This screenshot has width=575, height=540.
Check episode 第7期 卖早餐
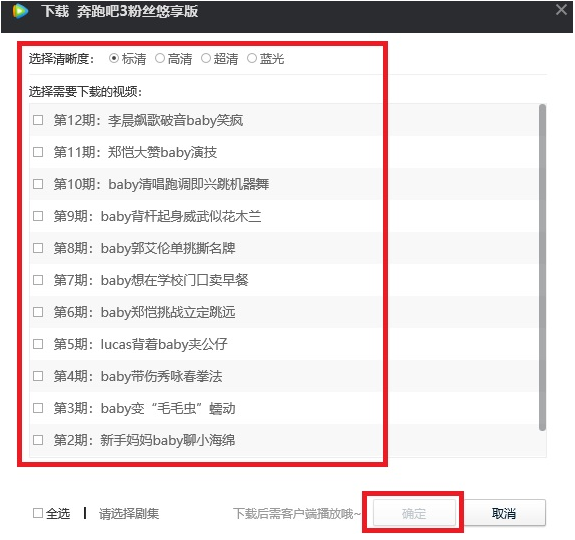38,280
